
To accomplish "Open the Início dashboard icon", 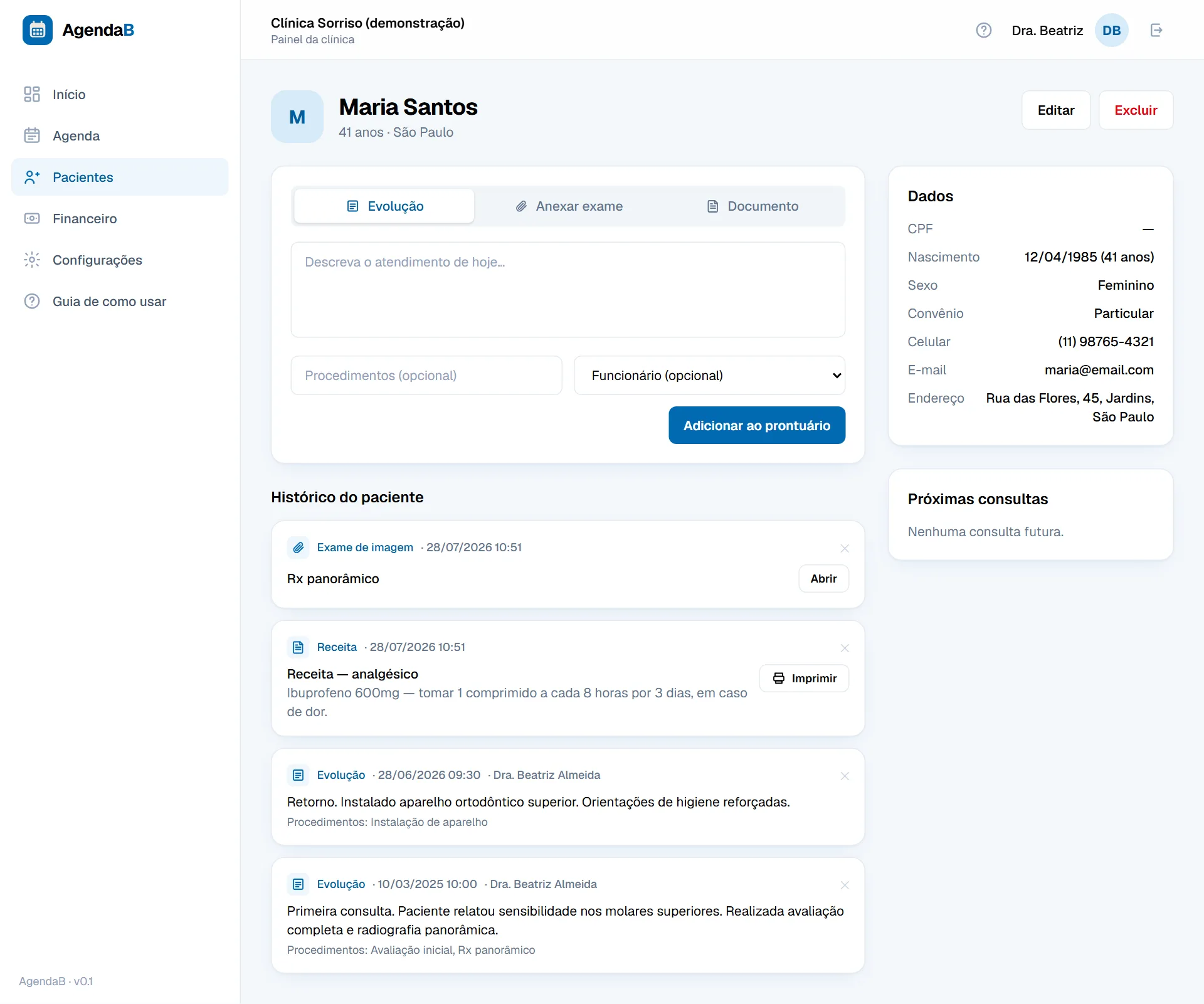I will coord(32,94).
